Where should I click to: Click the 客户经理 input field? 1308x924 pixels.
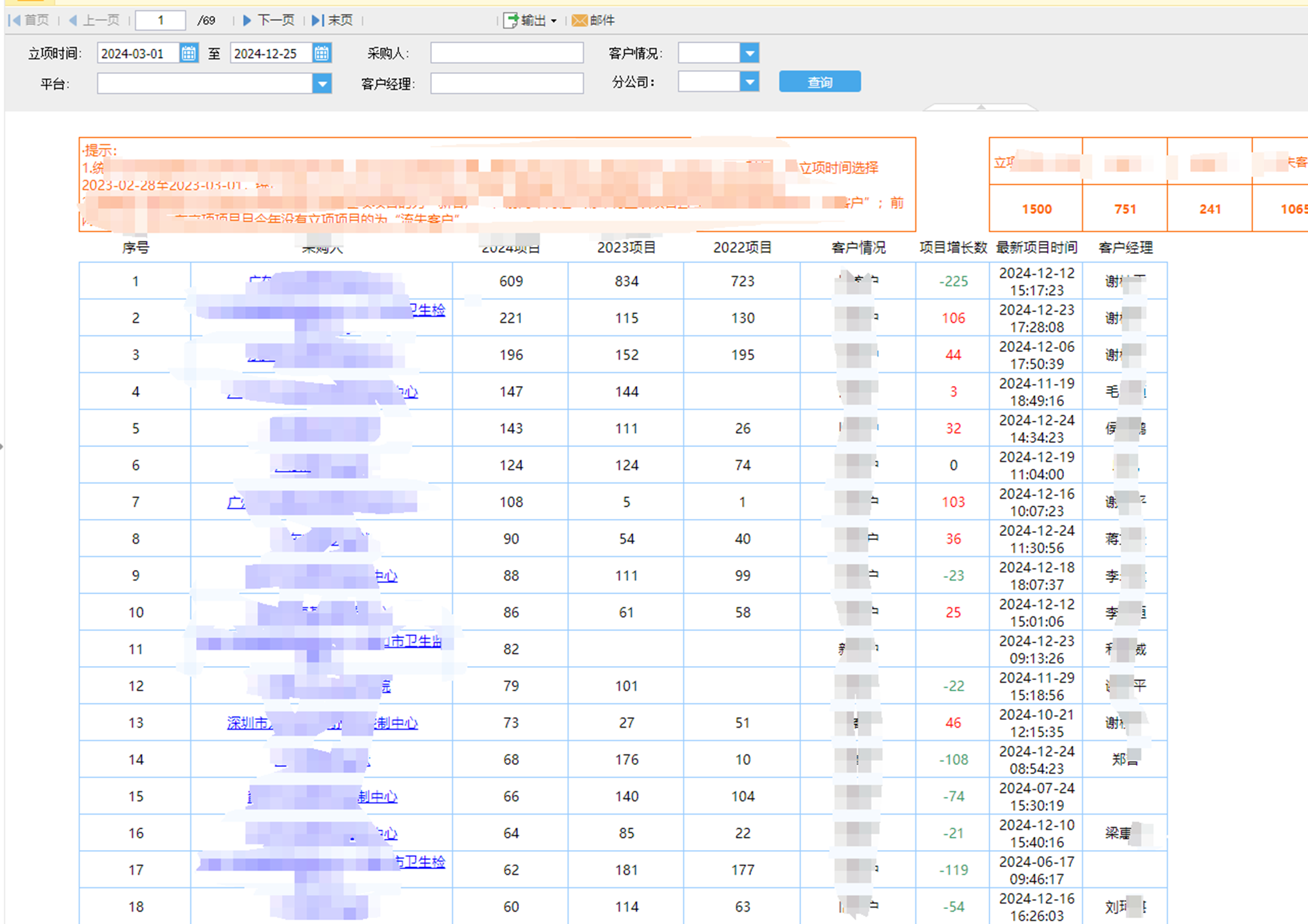coord(506,84)
